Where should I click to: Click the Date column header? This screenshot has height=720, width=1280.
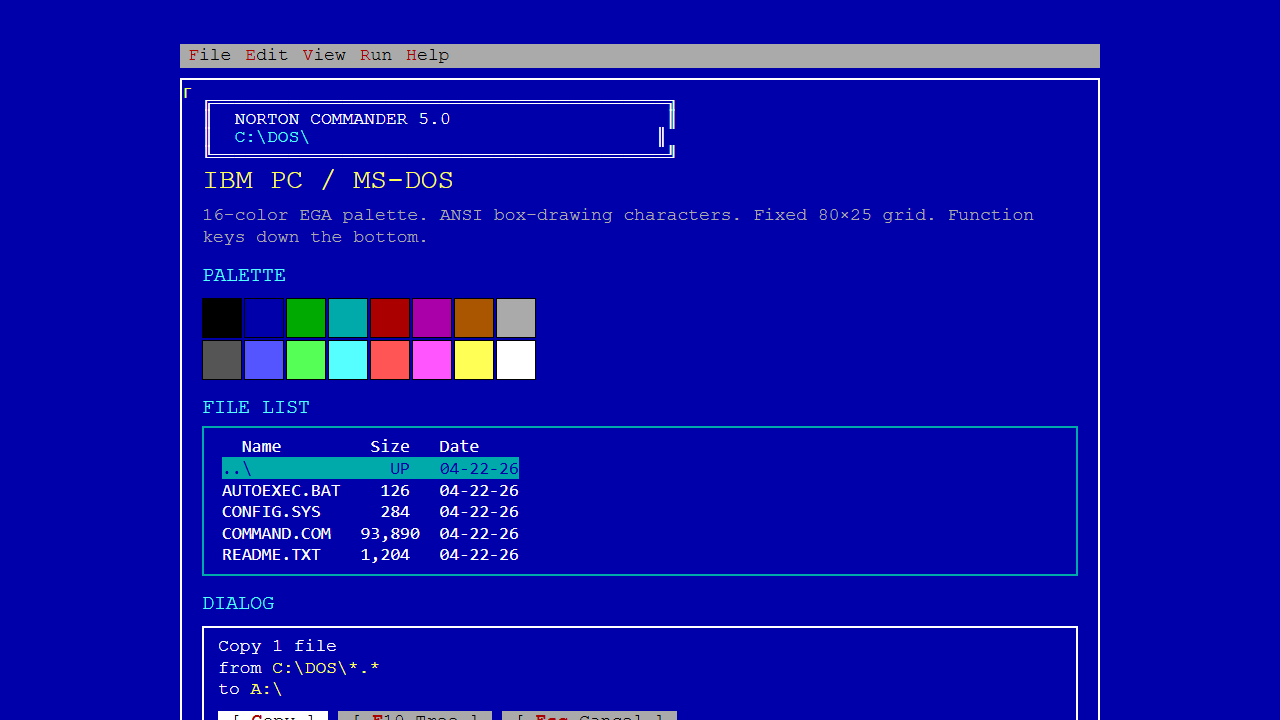coord(459,447)
